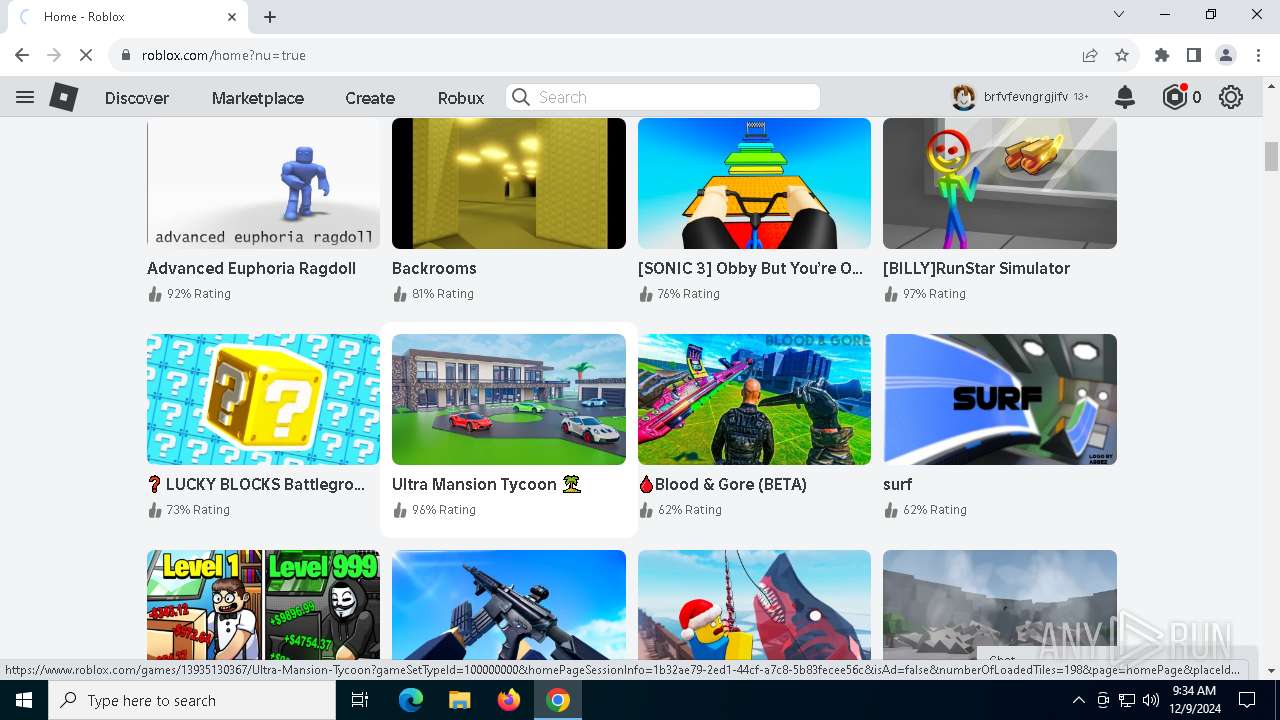The image size is (1280, 720).
Task: Open the SONIC 3 Obby game thumbnail
Action: [754, 183]
